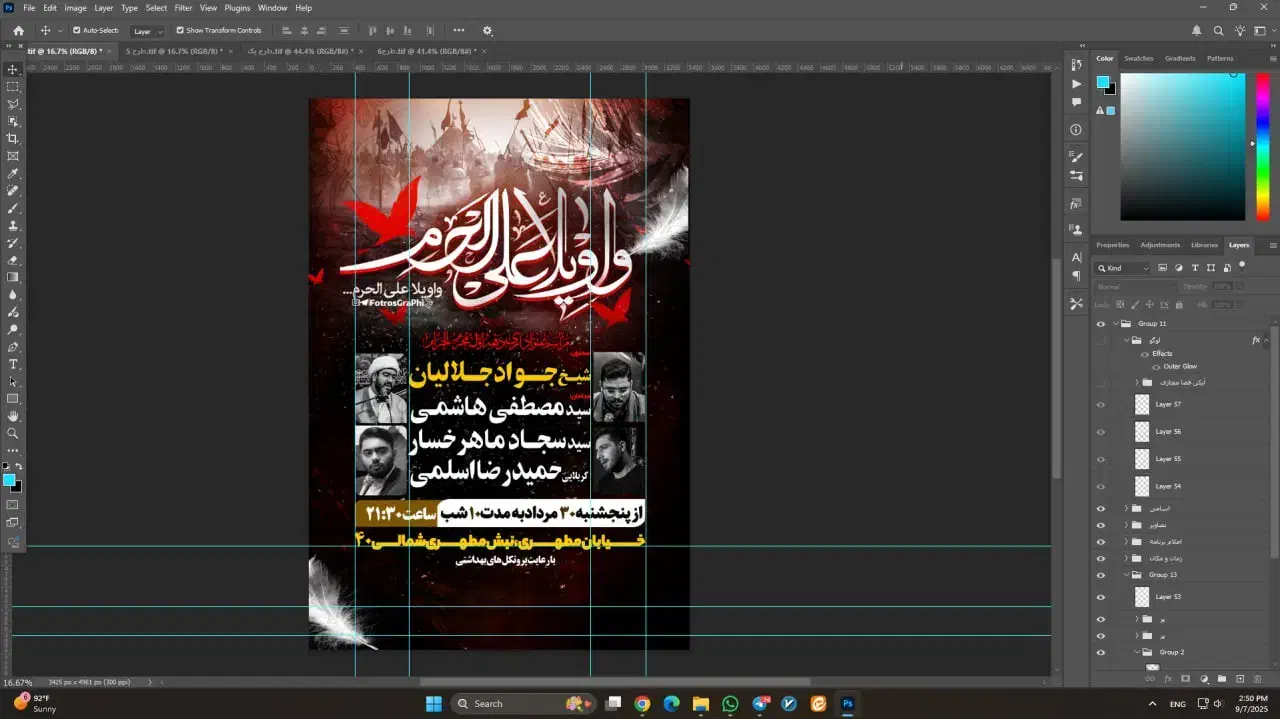Hide Layer 53 using eye icon
Viewport: 1280px width, 719px height.
pos(1101,597)
